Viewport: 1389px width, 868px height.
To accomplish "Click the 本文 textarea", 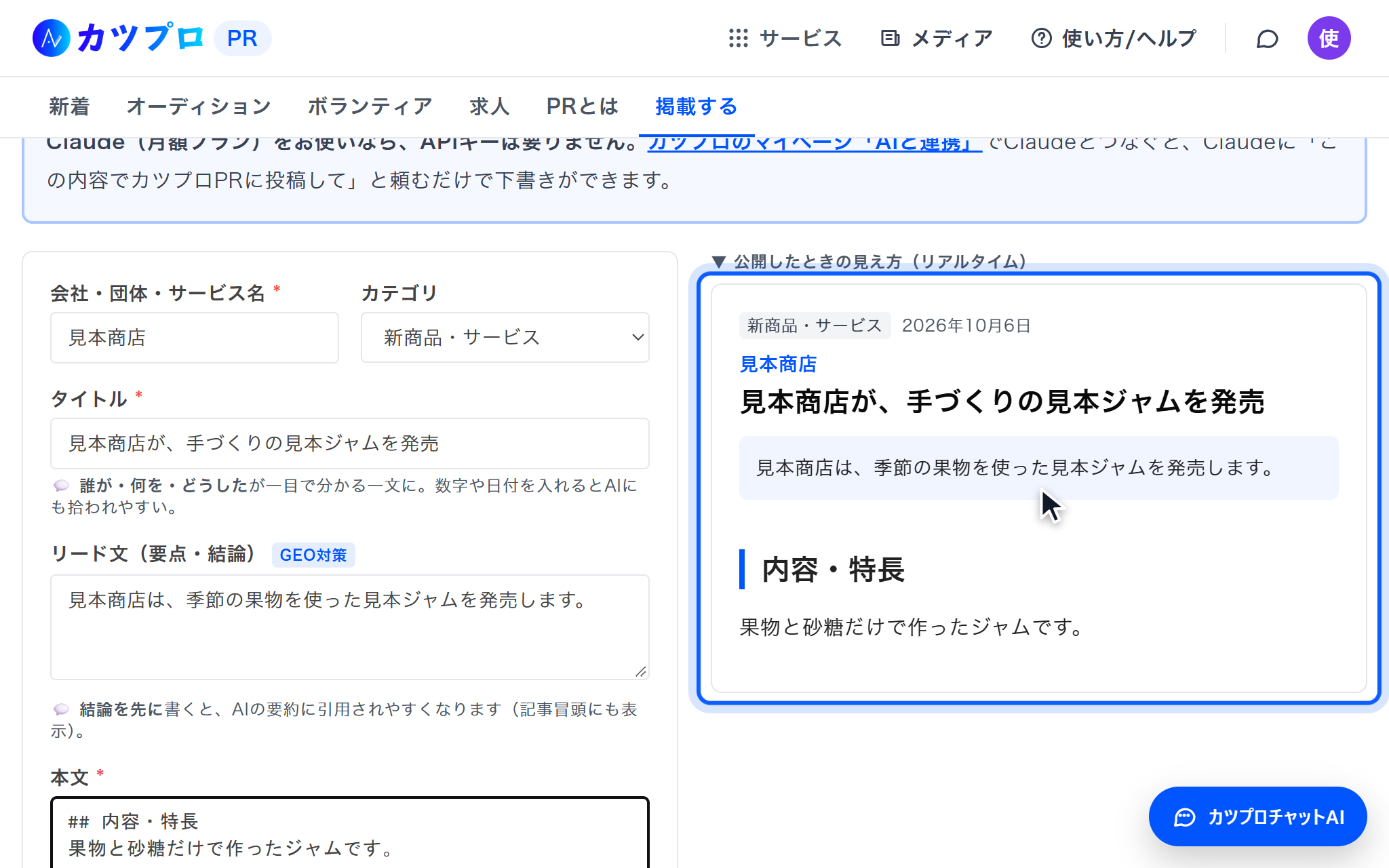I will [350, 833].
